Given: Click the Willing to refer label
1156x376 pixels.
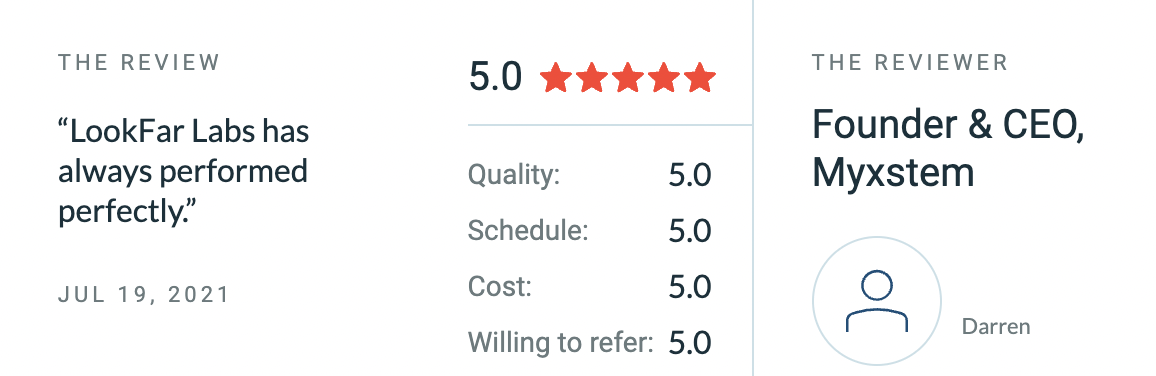Looking at the screenshot, I should pos(561,342).
